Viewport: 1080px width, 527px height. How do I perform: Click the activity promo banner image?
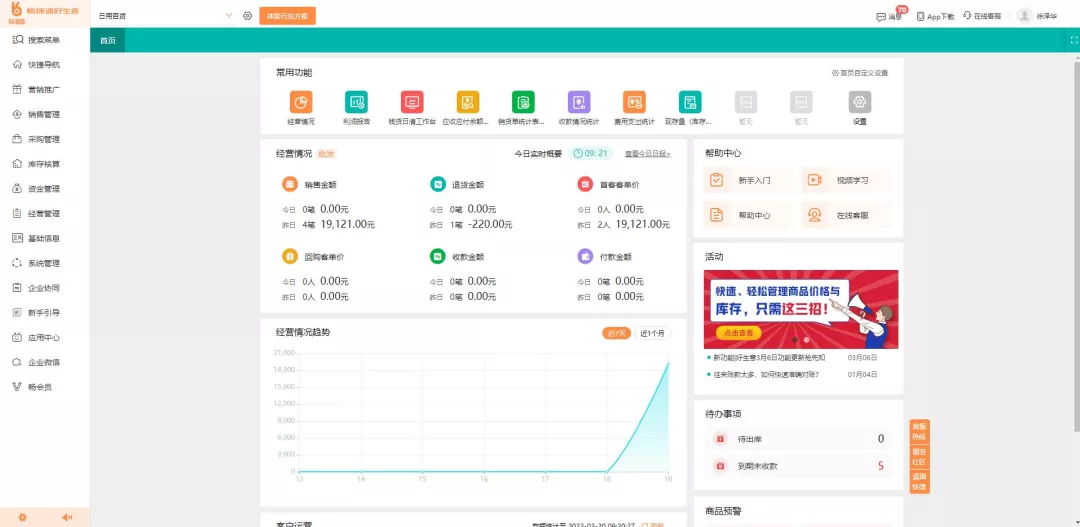(x=801, y=309)
